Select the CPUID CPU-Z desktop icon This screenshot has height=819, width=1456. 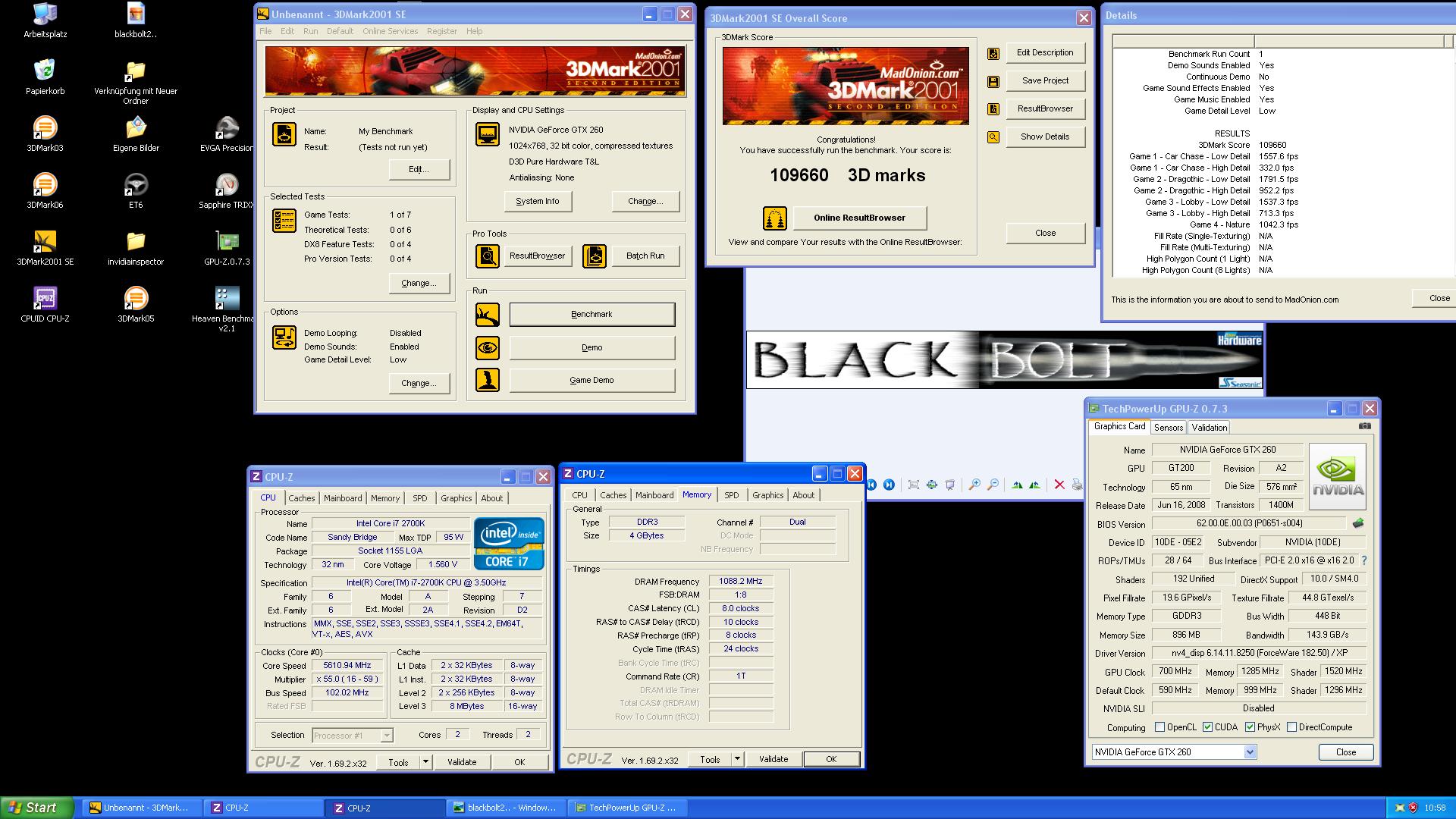coord(45,299)
